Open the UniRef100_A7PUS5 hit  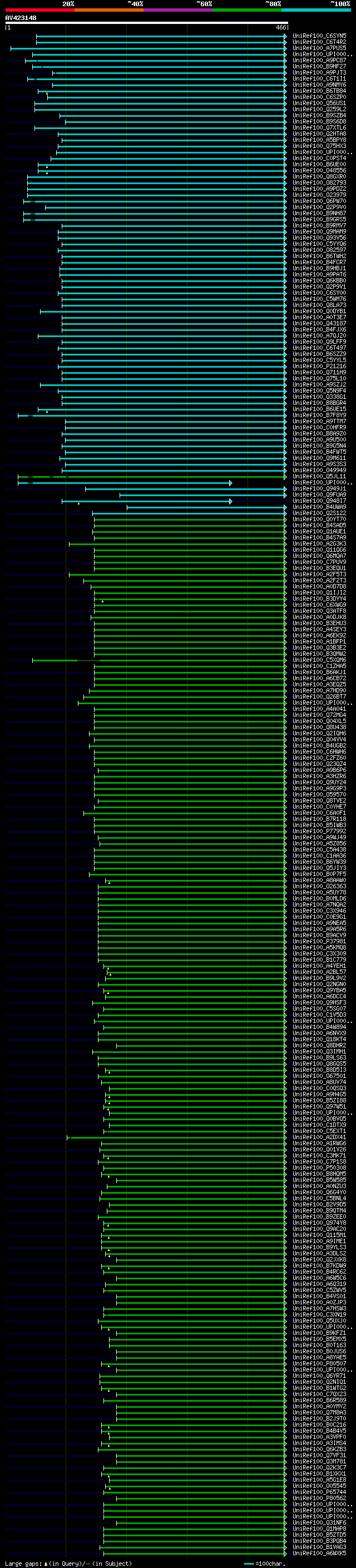[x=319, y=48]
